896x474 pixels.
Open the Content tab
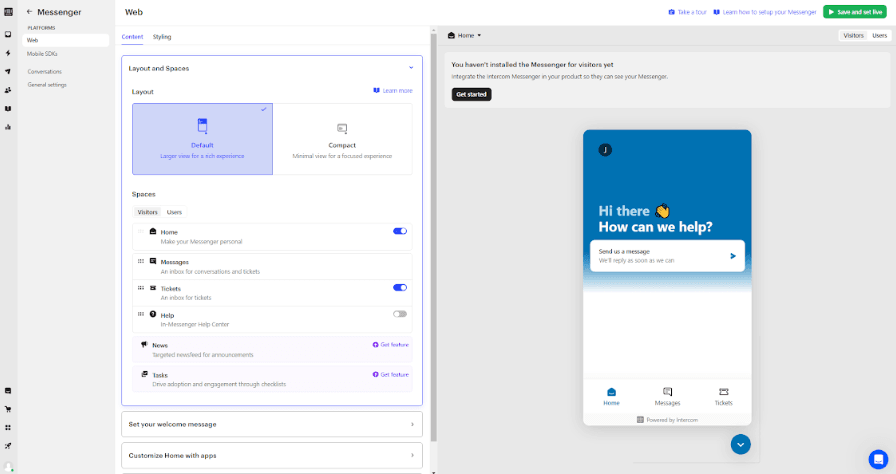(133, 37)
